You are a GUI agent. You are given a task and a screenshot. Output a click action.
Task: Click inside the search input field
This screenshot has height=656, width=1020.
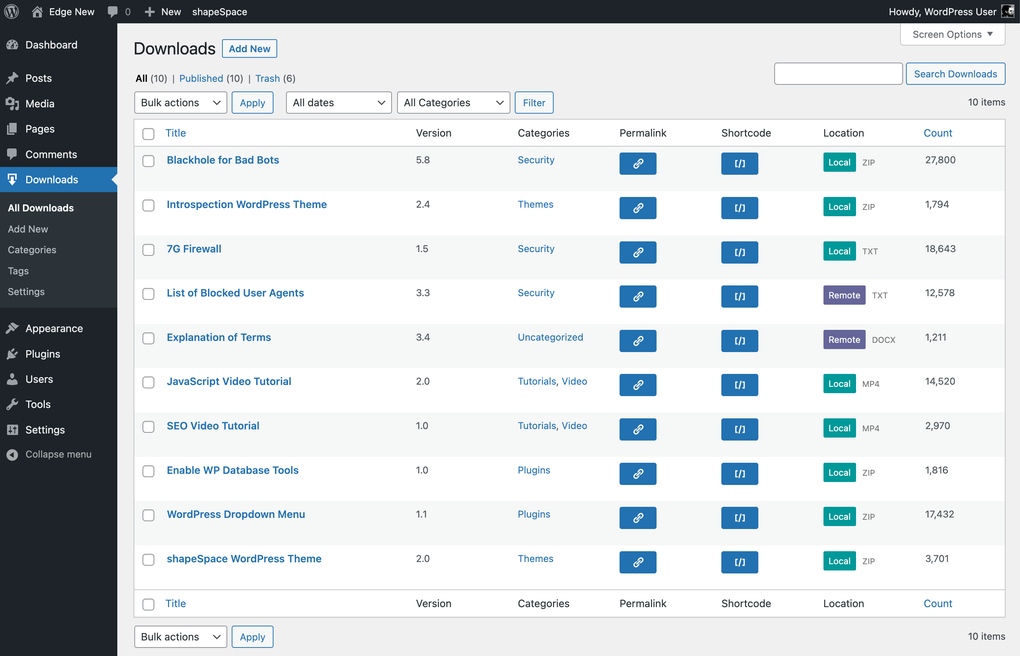click(x=838, y=73)
